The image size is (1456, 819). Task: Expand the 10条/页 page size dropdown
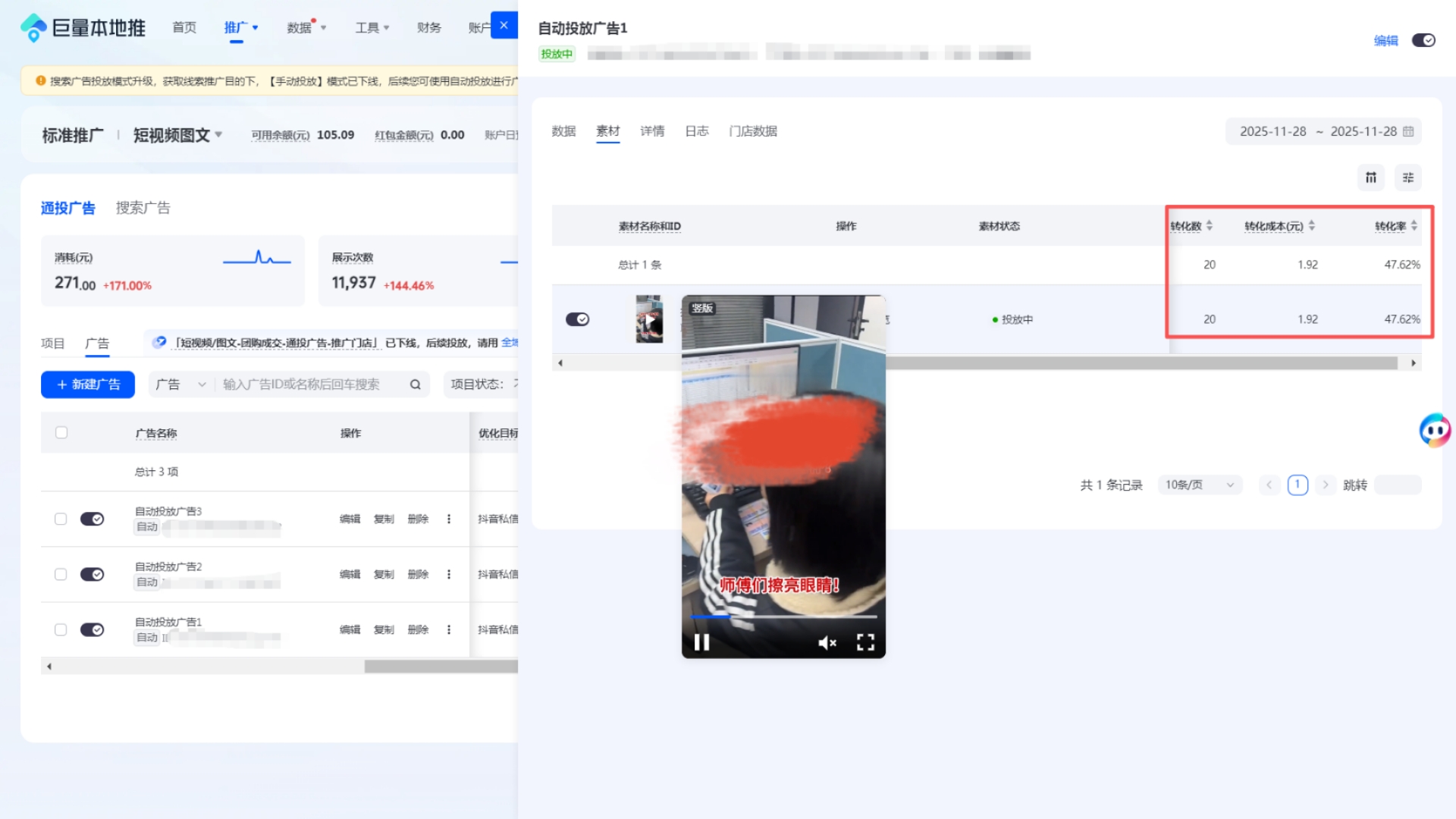[x=1199, y=485]
